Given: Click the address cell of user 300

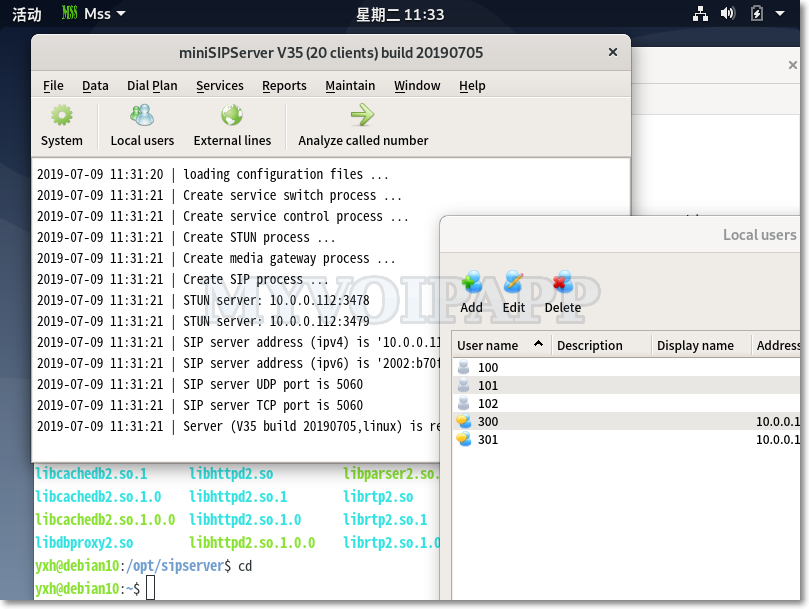Looking at the screenshot, I should 778,422.
